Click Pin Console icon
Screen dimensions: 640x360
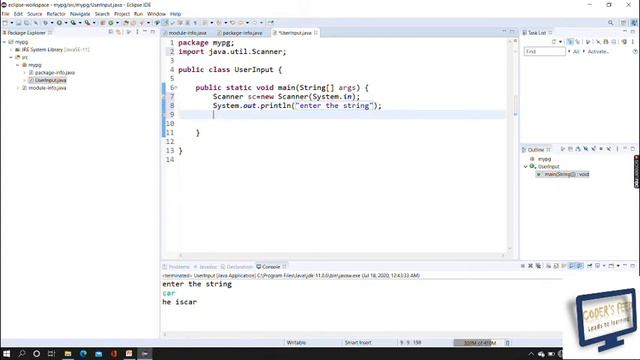[589, 266]
